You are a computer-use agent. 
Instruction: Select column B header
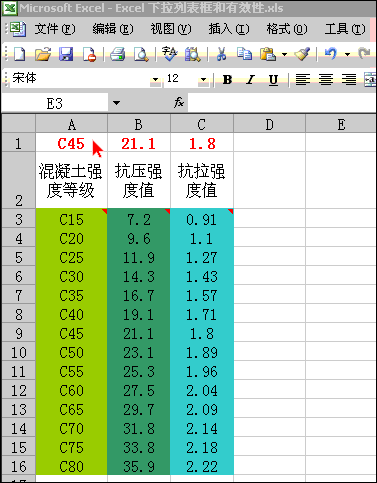[x=139, y=124]
